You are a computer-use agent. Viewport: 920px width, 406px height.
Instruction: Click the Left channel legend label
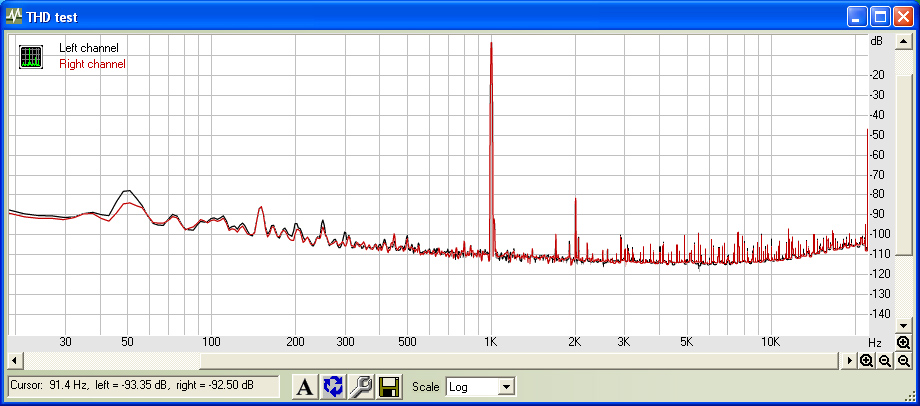(89, 48)
